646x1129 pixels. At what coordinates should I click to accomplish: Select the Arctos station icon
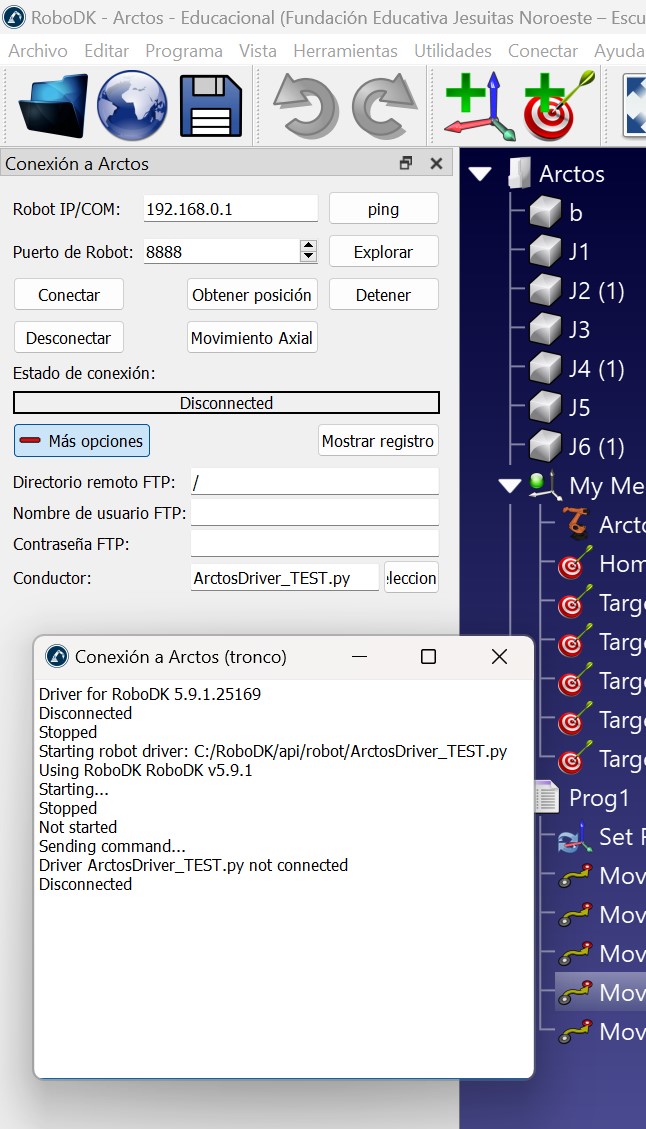click(x=519, y=174)
